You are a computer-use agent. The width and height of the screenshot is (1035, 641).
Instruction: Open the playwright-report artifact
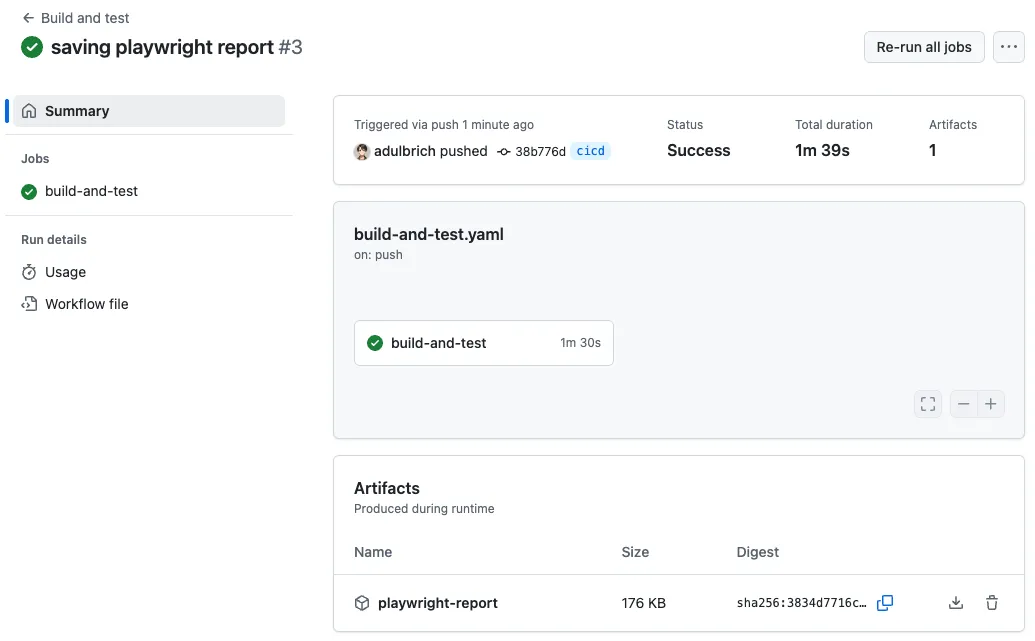[438, 603]
